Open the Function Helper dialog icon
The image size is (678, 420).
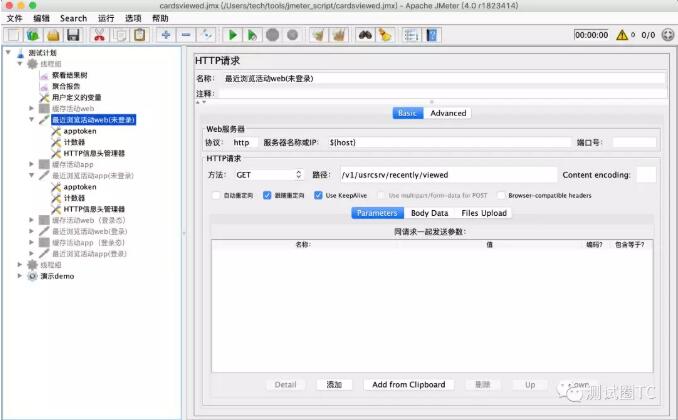click(x=411, y=35)
